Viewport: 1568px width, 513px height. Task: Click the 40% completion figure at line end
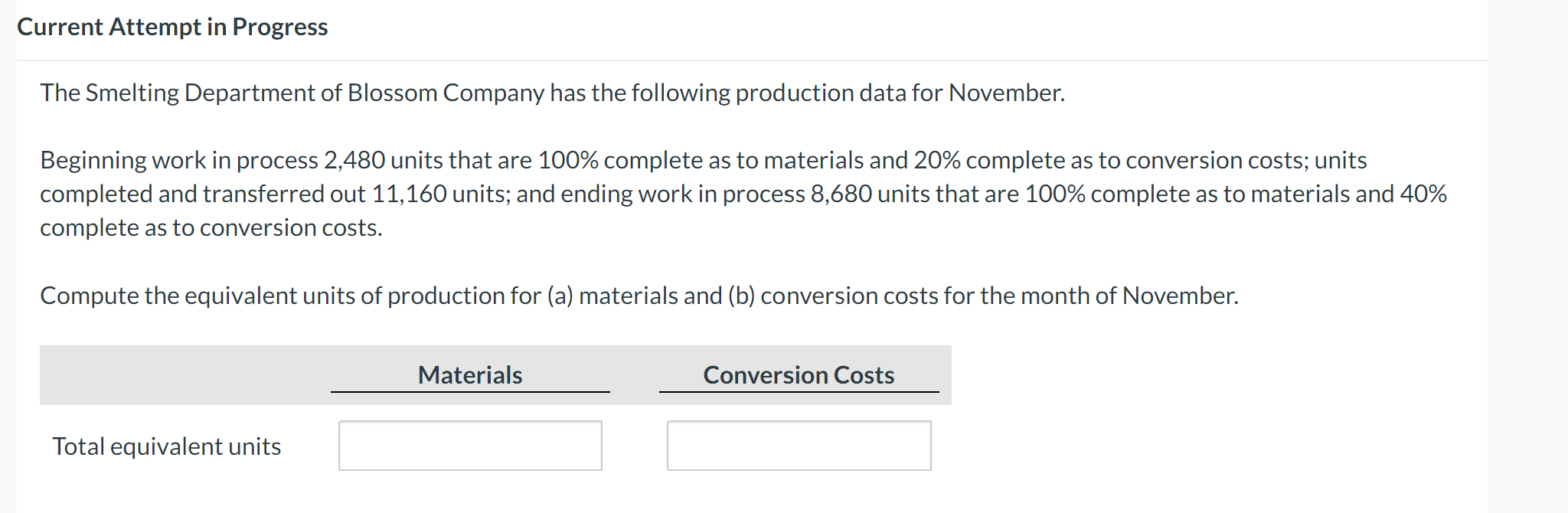tap(1423, 194)
